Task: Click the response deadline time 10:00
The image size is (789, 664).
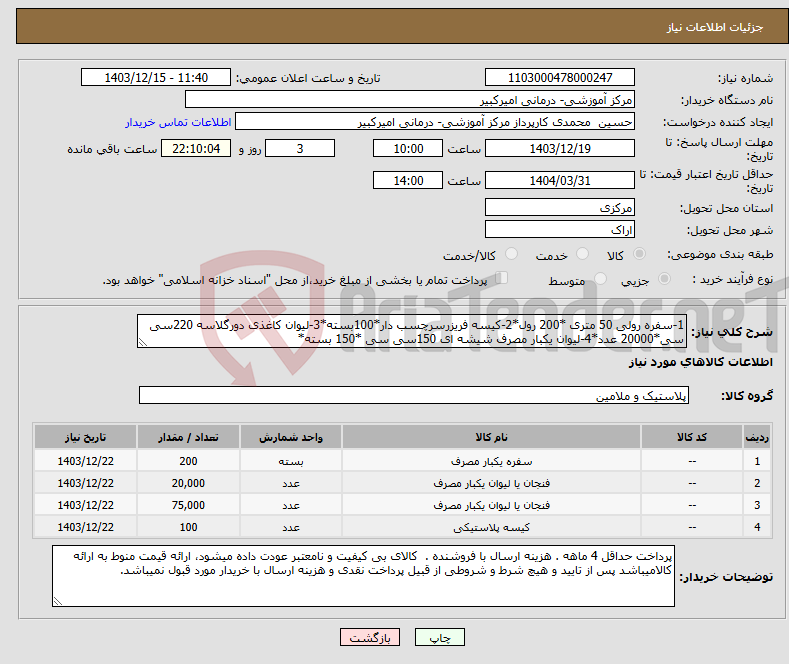Action: 408,148
